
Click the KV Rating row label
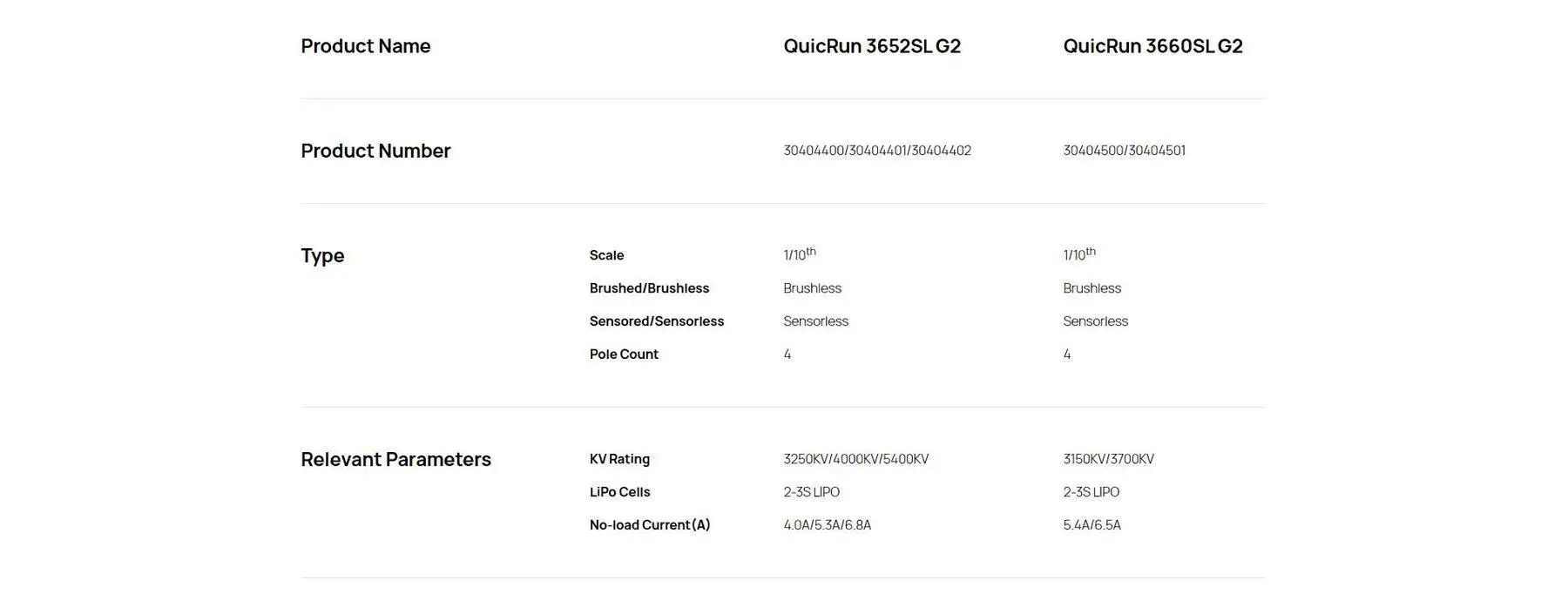(619, 459)
